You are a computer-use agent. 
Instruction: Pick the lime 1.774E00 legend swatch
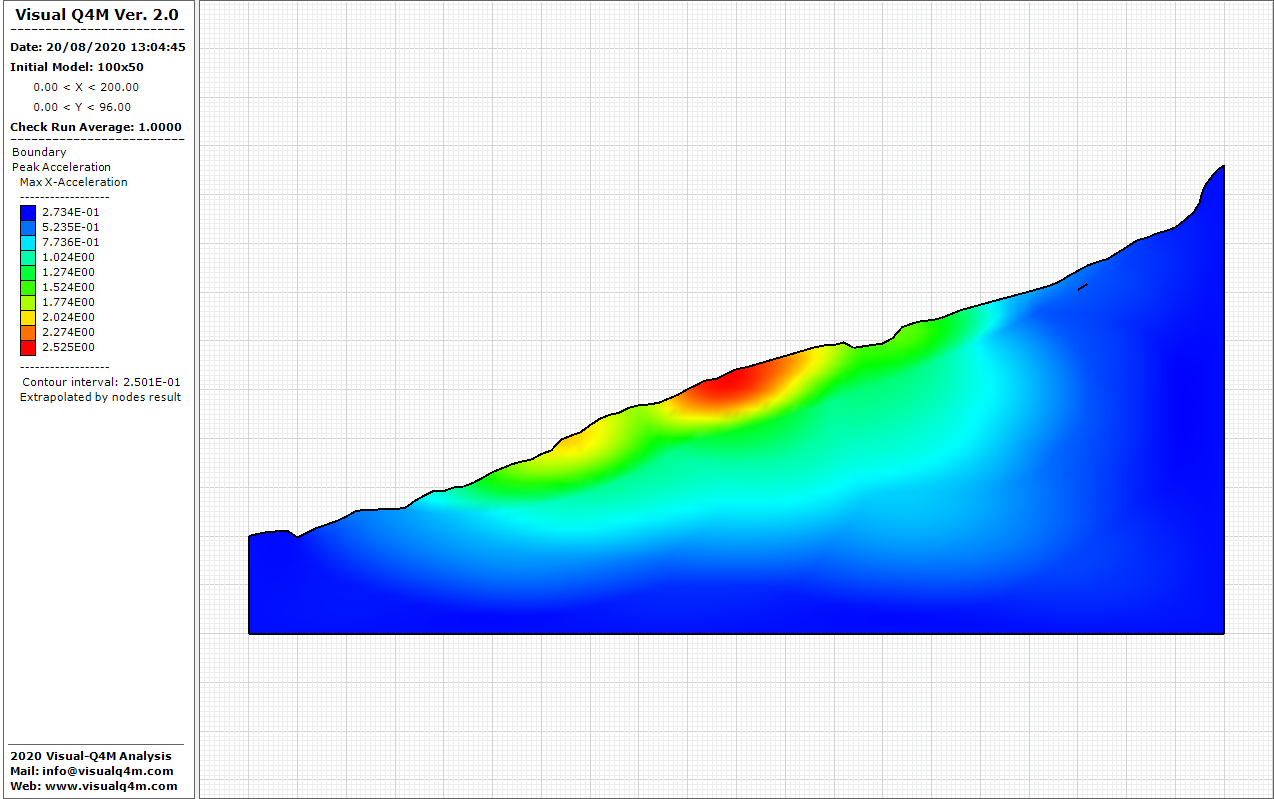point(28,302)
